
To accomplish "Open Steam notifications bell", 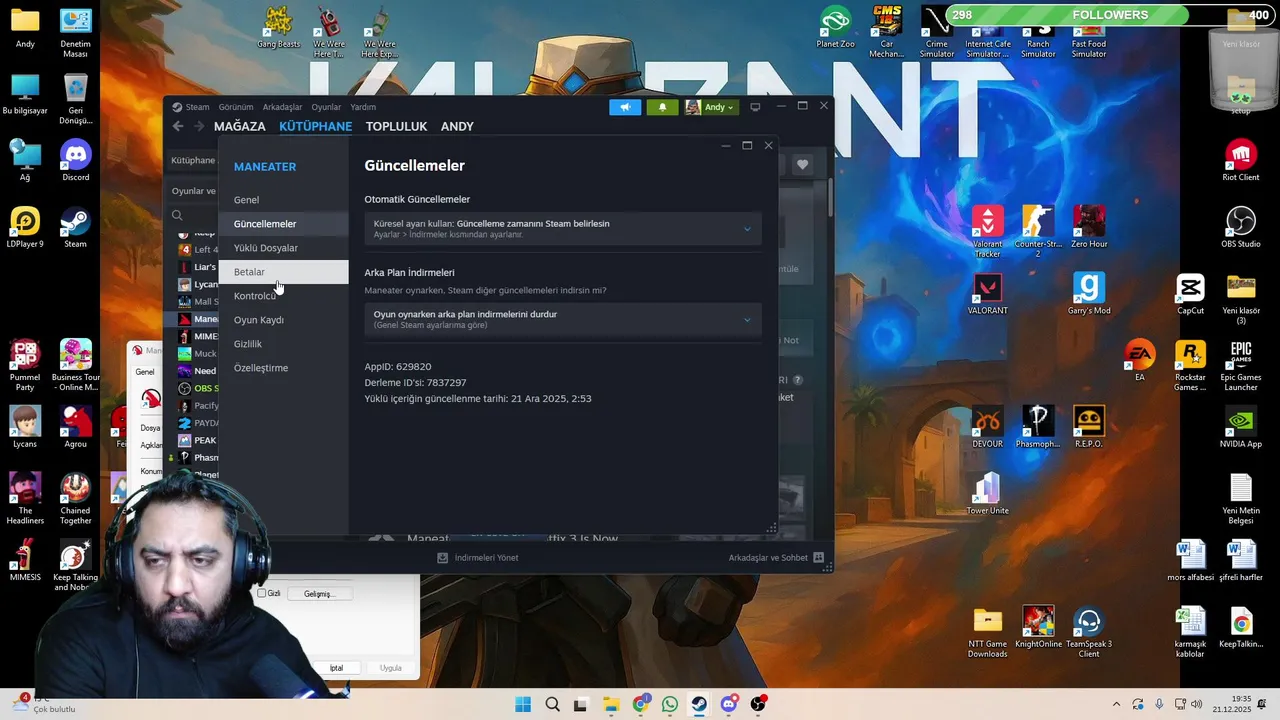I will pyautogui.click(x=662, y=107).
